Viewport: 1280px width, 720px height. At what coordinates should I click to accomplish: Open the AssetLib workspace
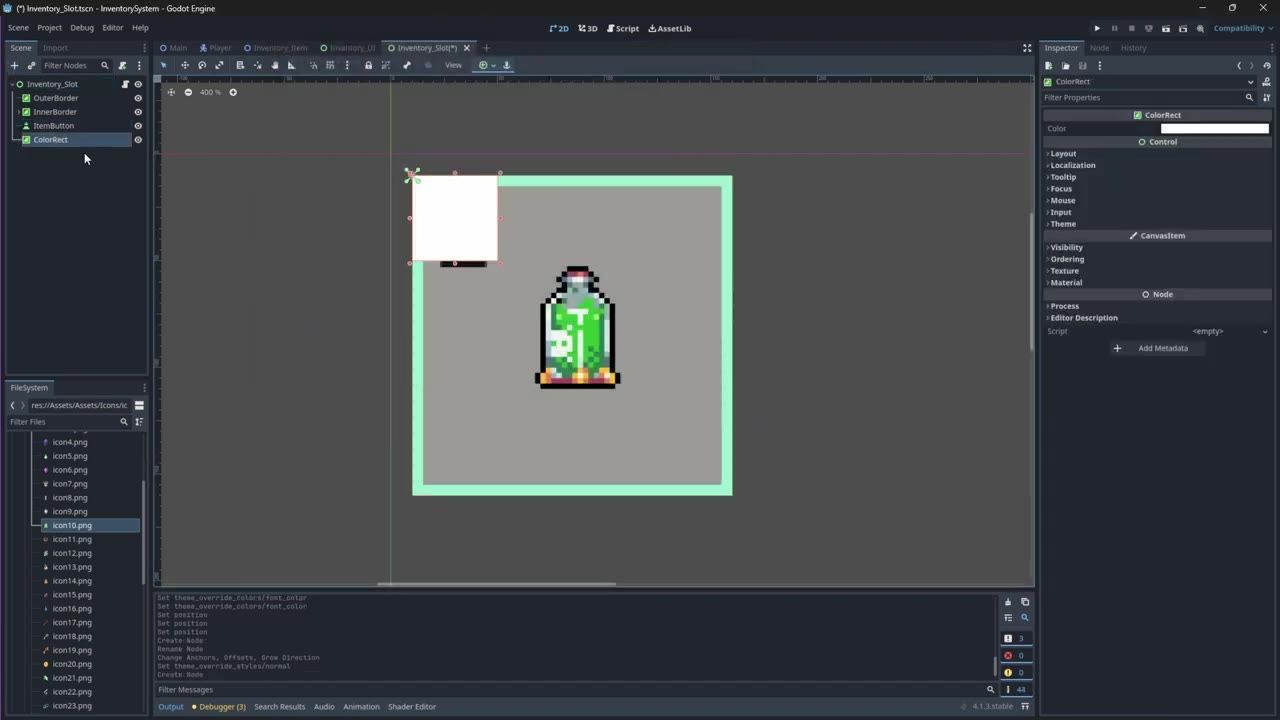click(x=670, y=28)
